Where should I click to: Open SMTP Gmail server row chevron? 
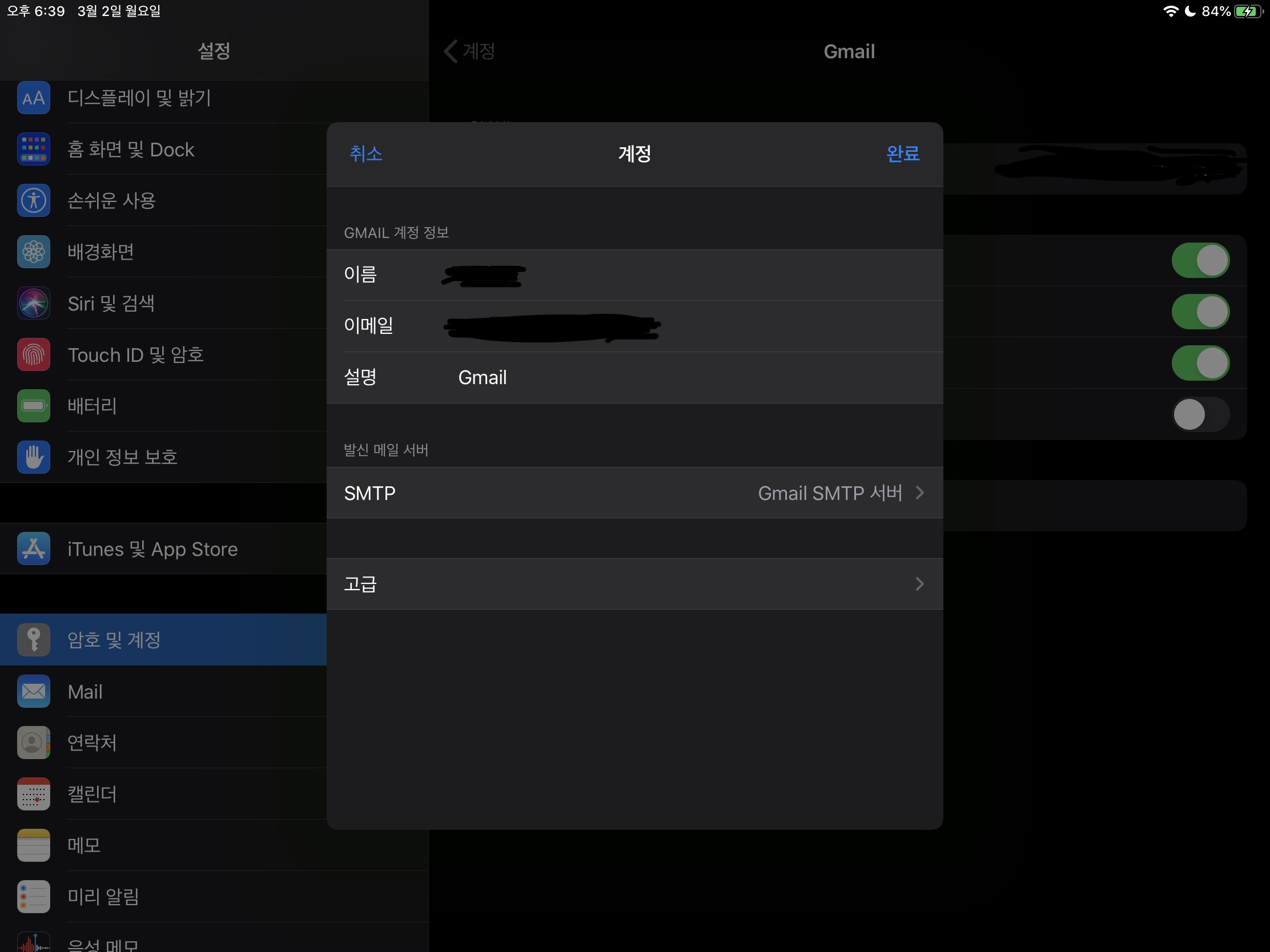pyautogui.click(x=919, y=493)
